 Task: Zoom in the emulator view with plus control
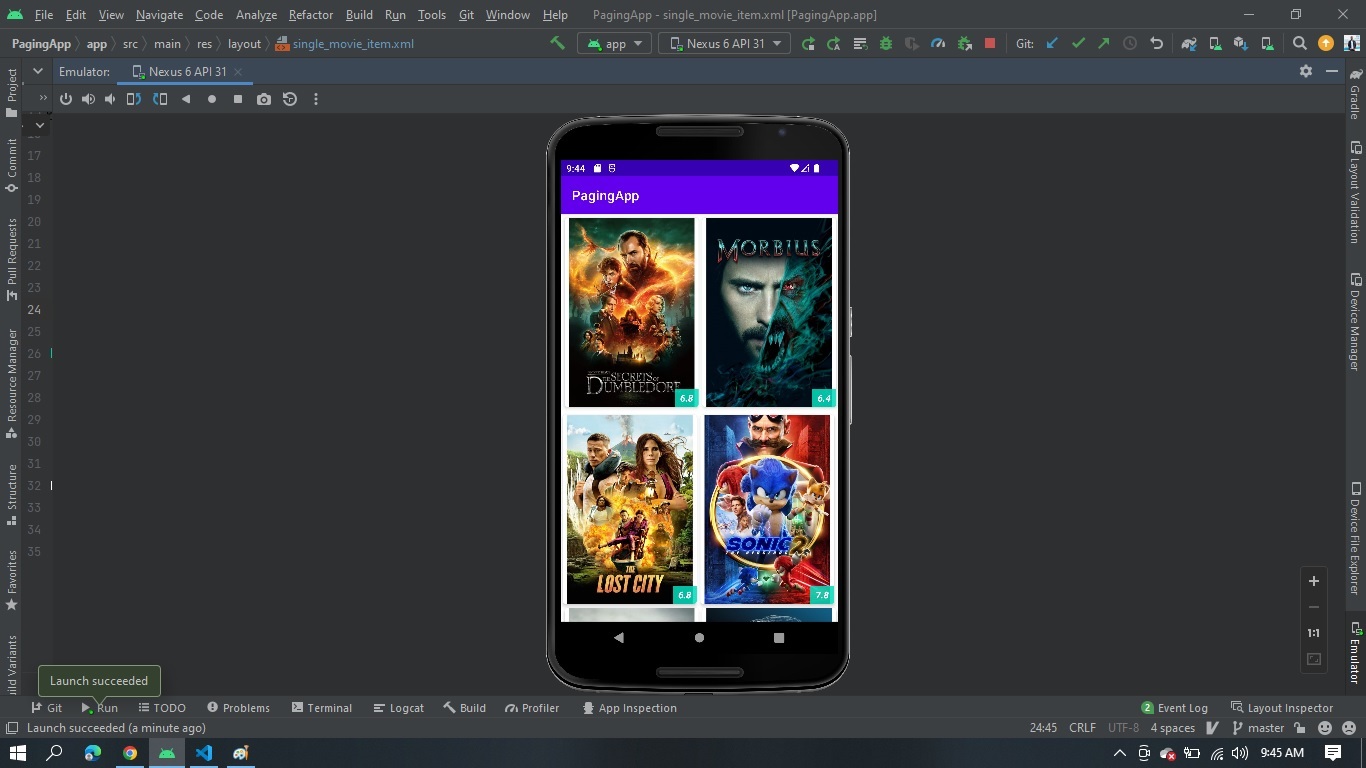(1313, 581)
